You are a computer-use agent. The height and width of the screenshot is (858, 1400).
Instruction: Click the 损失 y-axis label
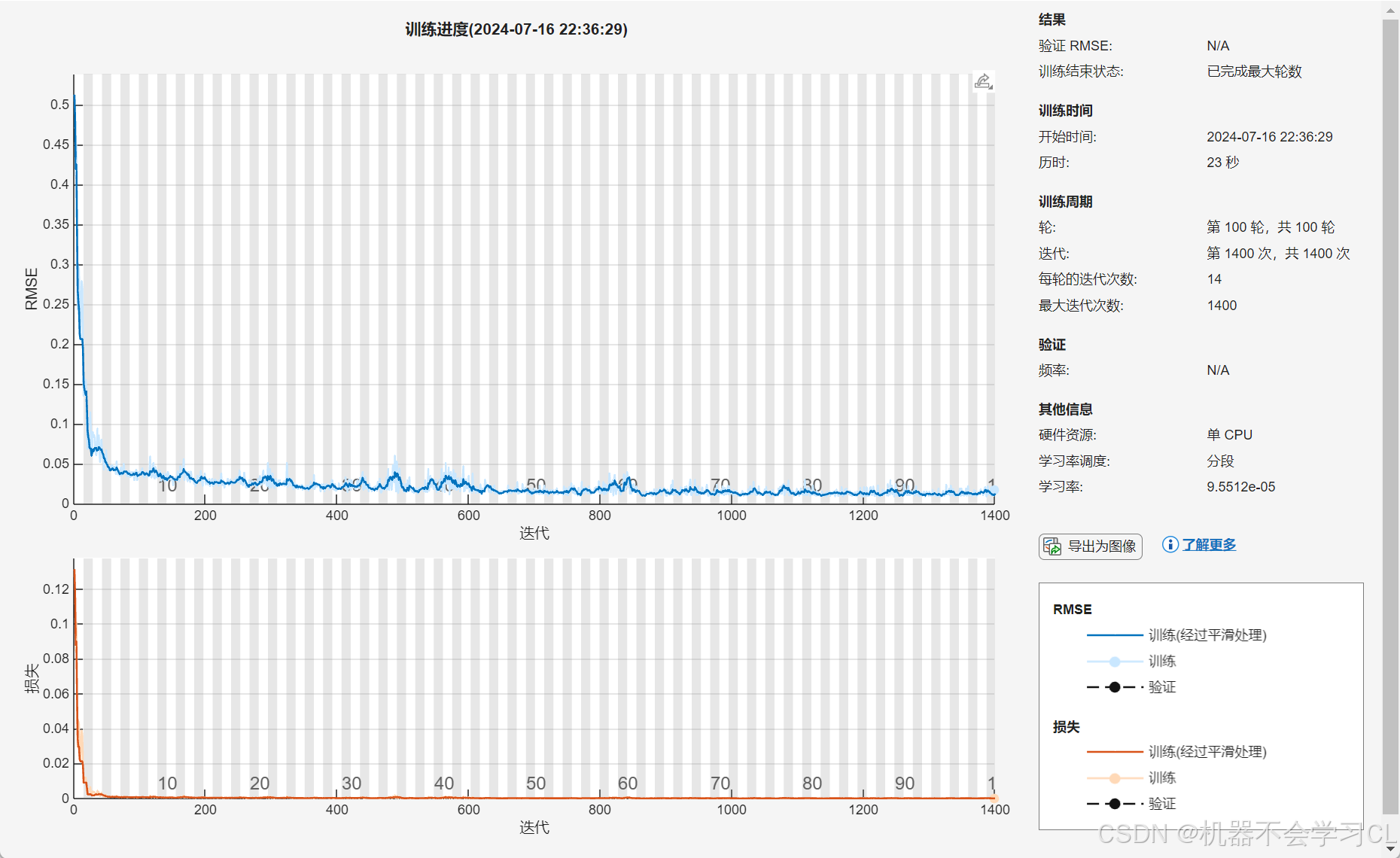click(x=31, y=678)
